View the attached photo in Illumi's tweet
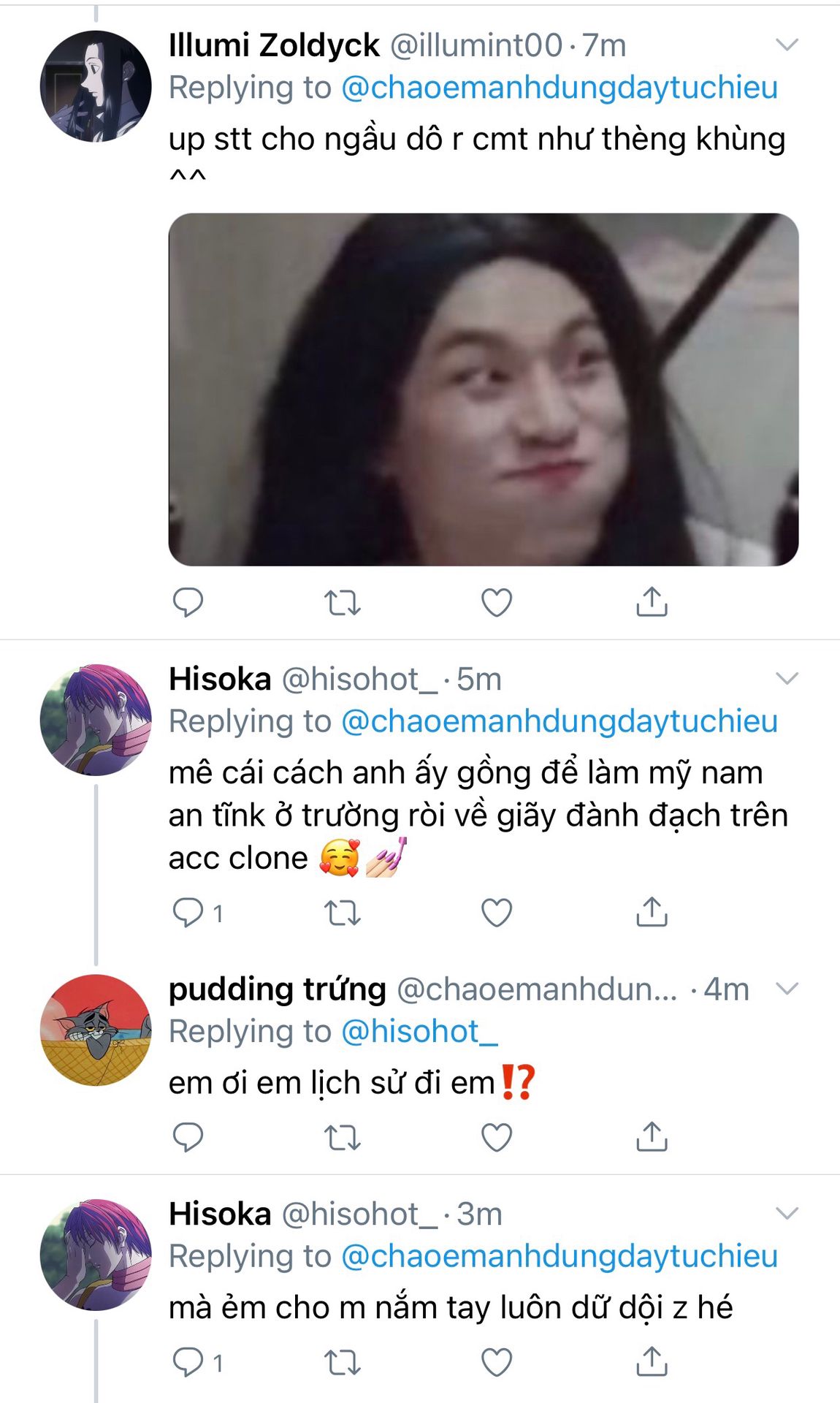 pos(484,389)
